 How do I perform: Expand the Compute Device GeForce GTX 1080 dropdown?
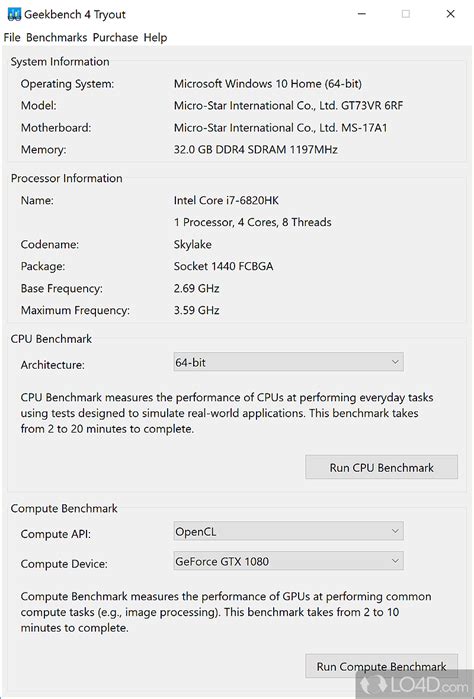[x=289, y=561]
